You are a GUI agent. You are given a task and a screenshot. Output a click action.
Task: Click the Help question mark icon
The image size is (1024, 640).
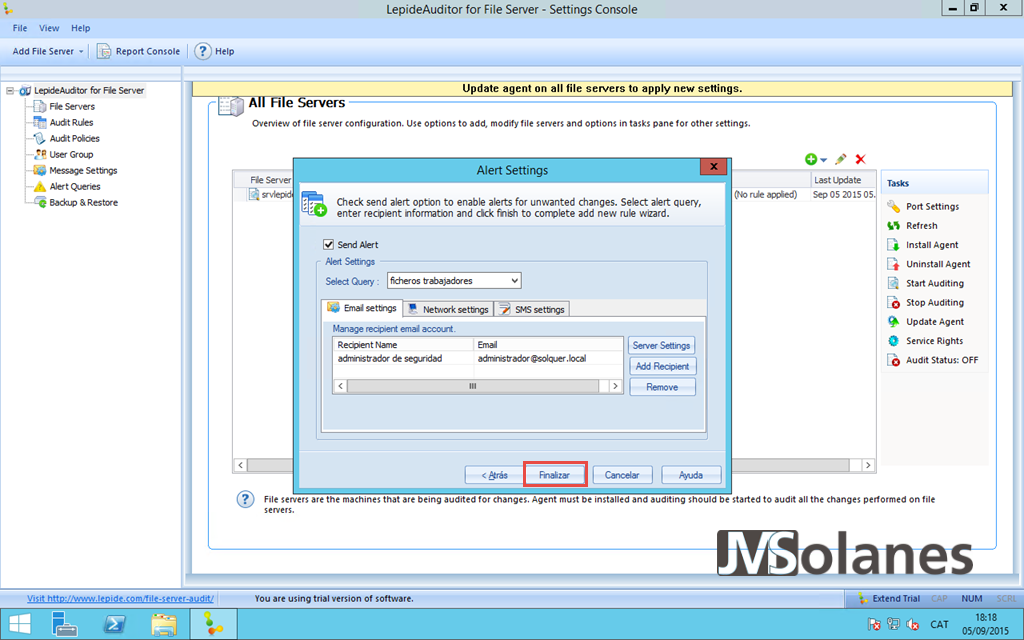[202, 51]
